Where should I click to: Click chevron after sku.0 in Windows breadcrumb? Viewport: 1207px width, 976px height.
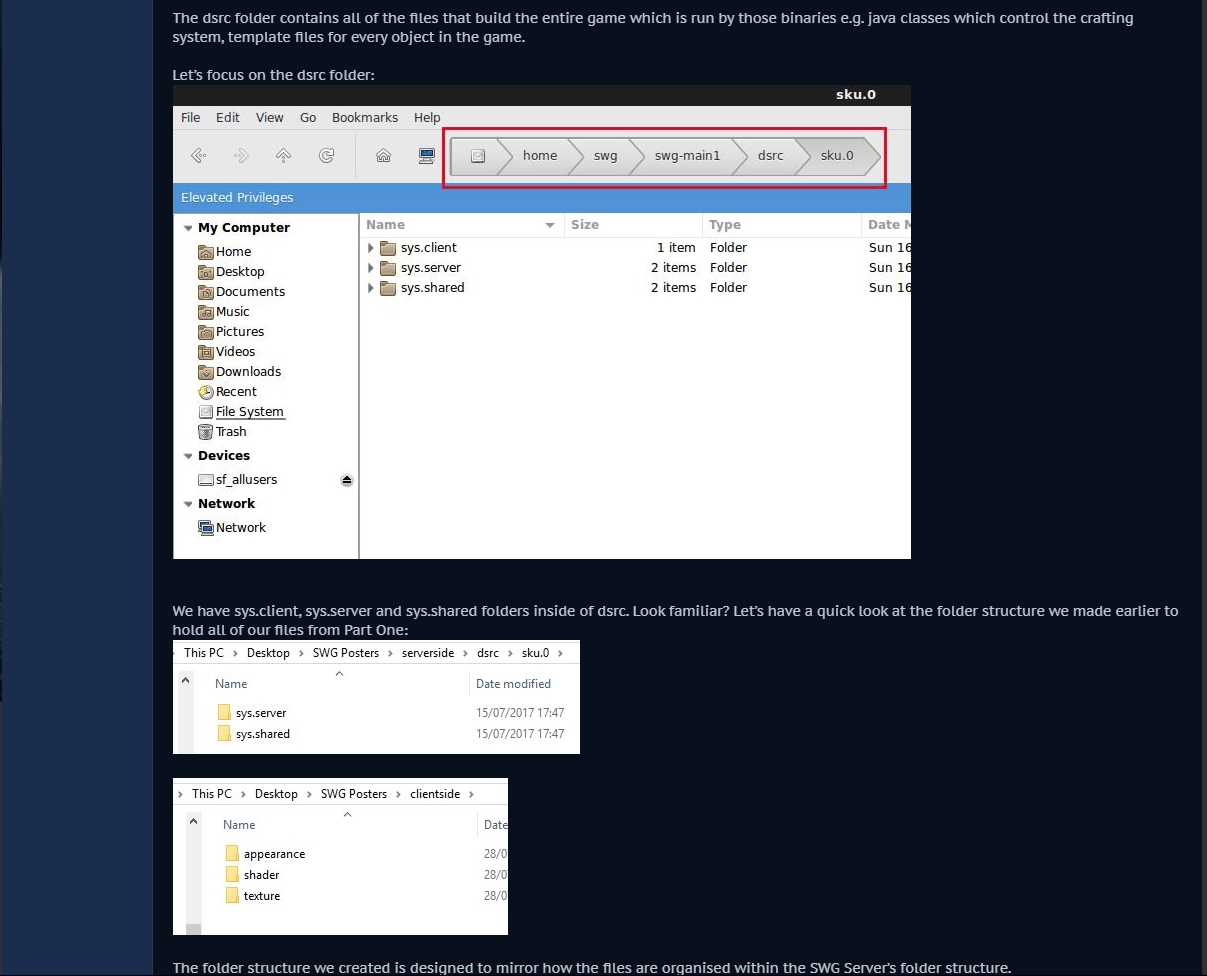[561, 653]
